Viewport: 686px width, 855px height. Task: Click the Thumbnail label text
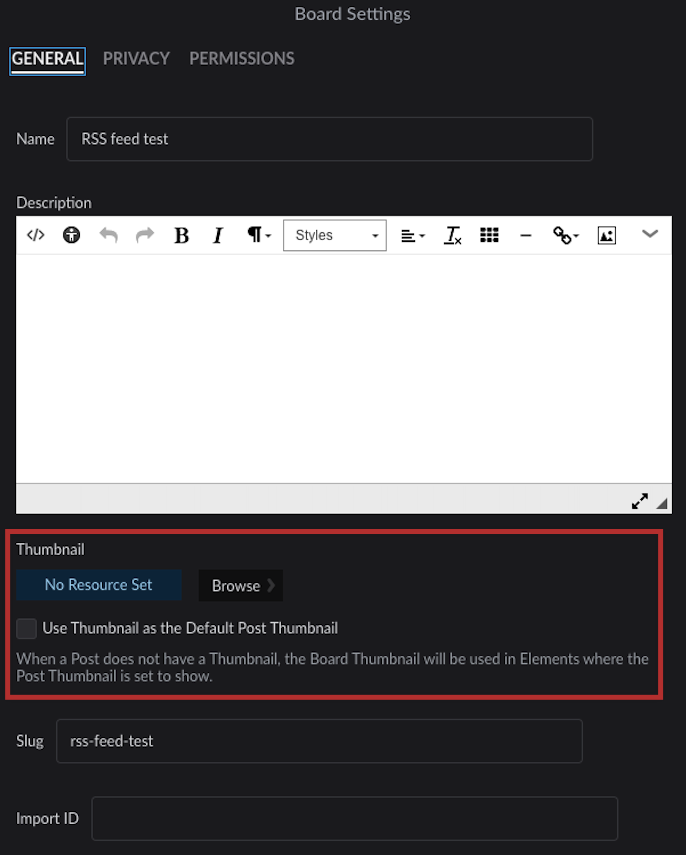click(50, 549)
